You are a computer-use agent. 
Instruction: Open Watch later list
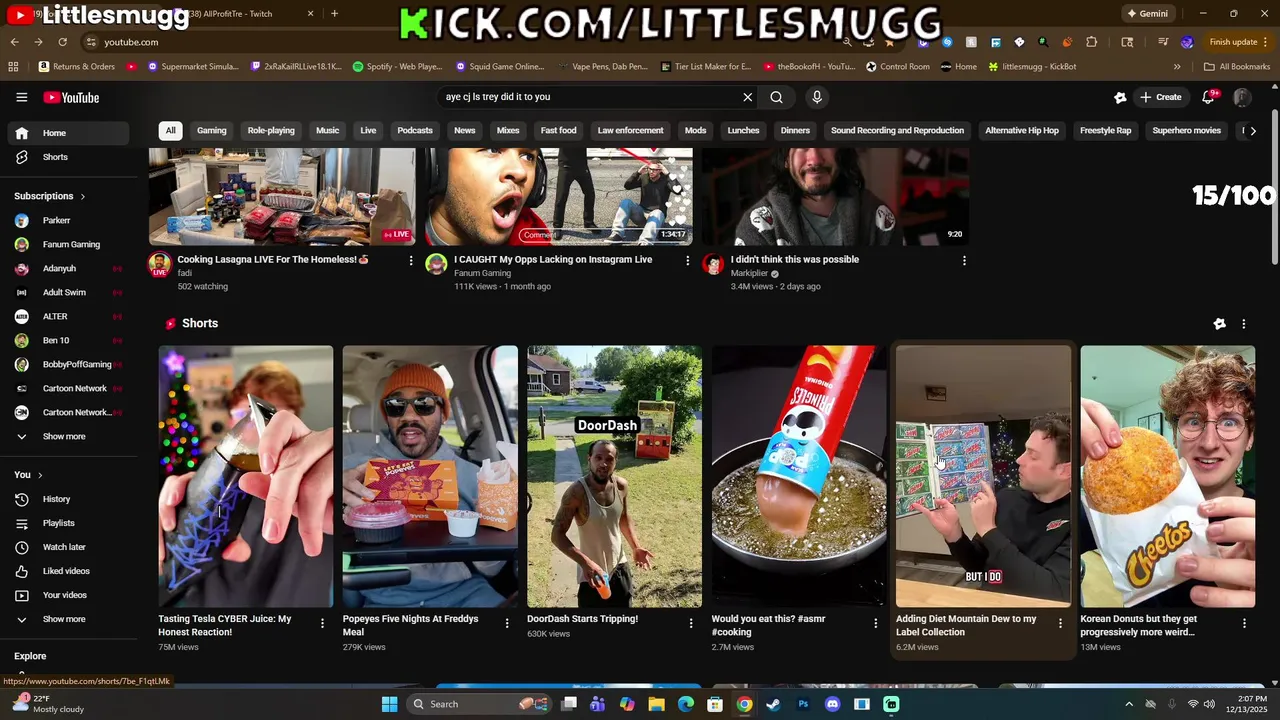tap(66, 547)
